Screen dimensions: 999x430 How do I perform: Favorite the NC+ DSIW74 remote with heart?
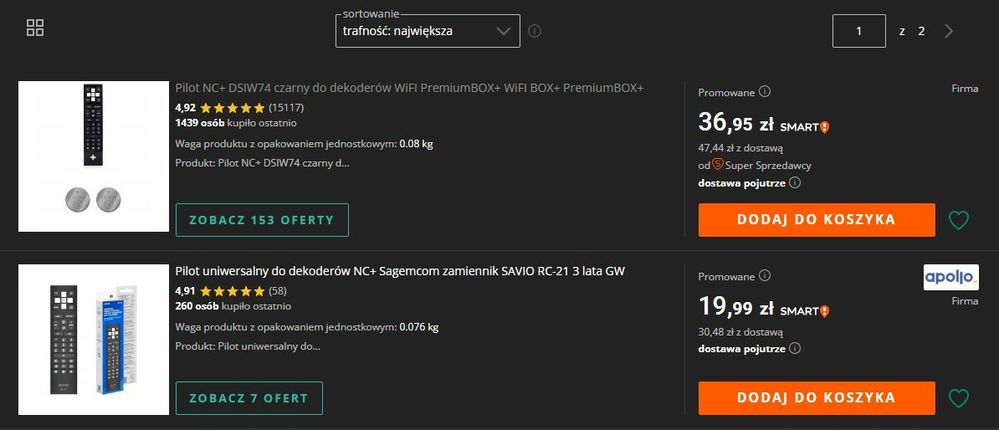[959, 220]
